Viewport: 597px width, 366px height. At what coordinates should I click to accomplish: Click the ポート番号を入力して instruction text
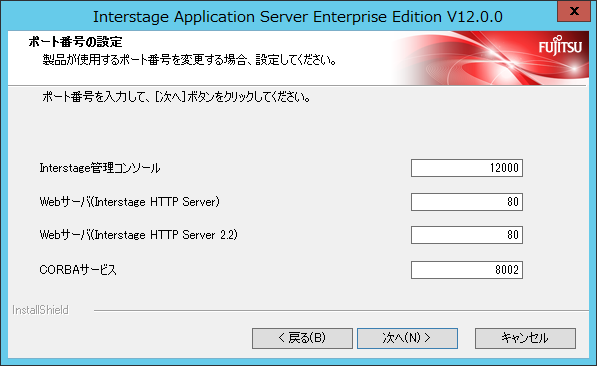click(x=176, y=97)
